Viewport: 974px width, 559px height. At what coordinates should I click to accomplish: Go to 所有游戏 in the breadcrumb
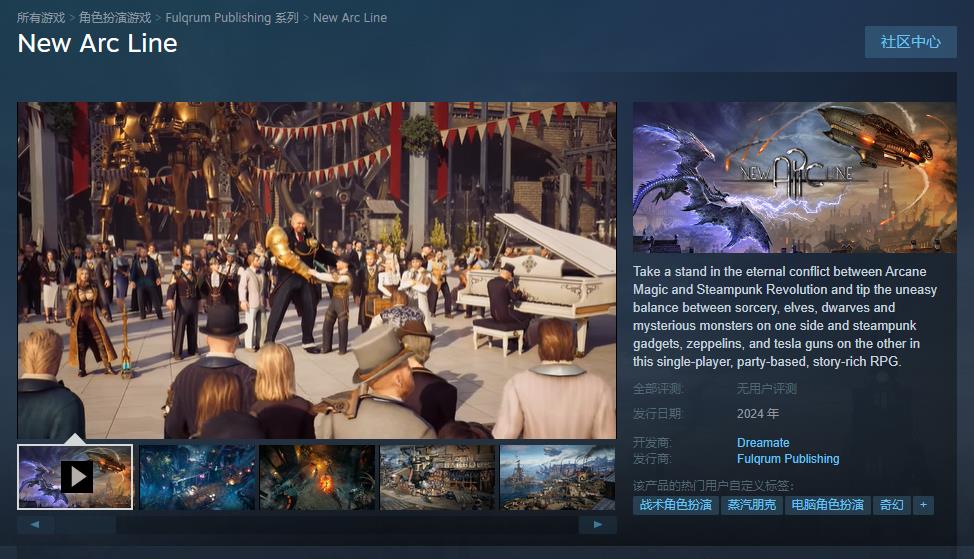click(x=41, y=18)
